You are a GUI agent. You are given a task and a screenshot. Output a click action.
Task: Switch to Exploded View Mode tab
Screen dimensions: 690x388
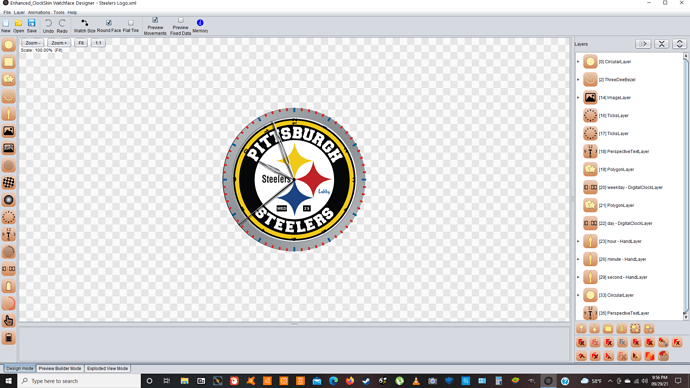point(107,368)
